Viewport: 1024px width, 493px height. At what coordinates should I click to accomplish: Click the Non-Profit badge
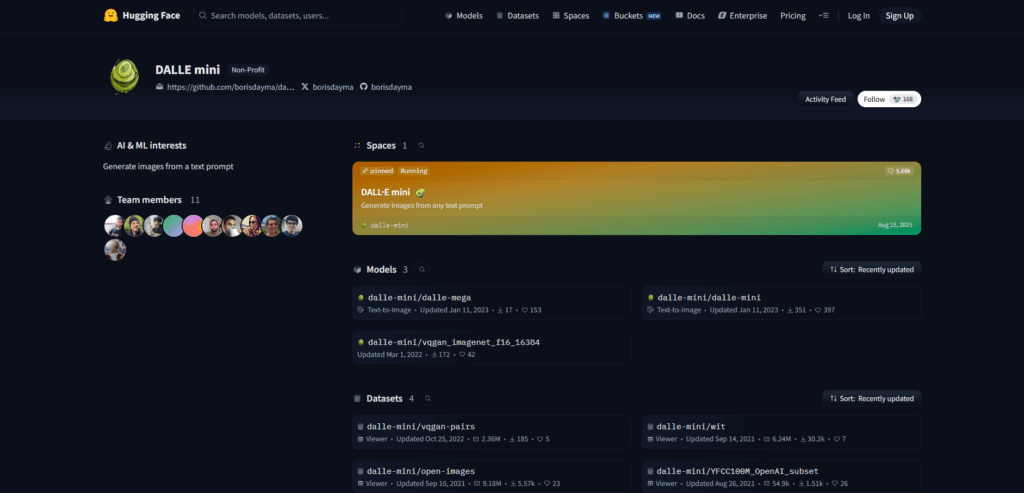click(248, 70)
